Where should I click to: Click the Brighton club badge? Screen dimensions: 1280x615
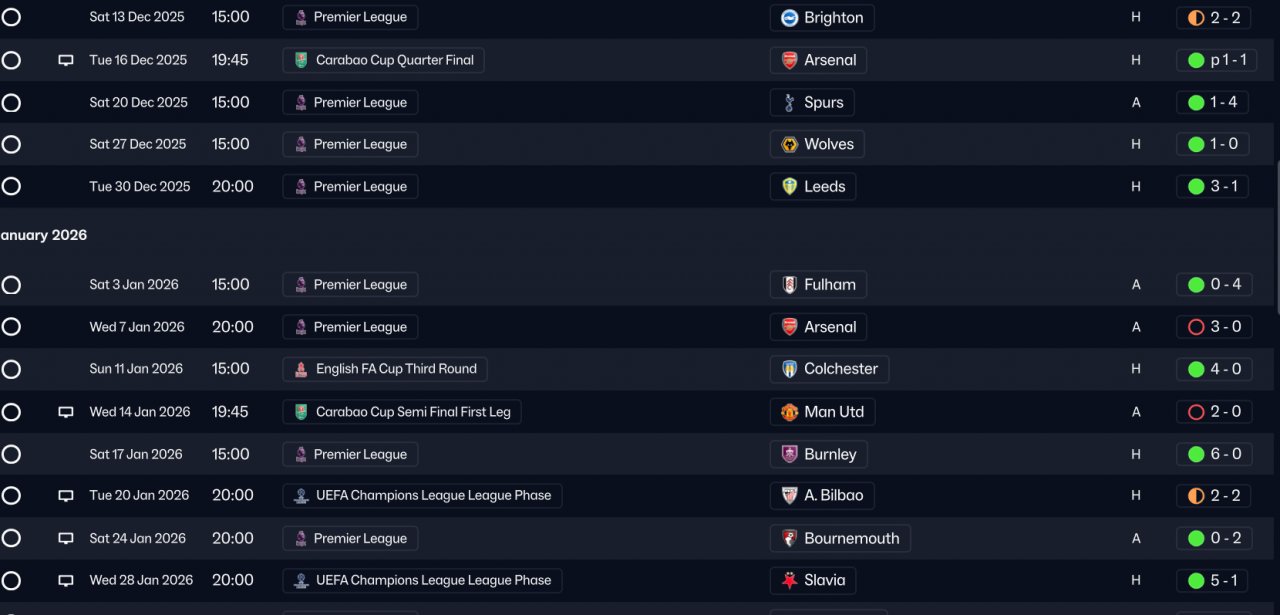coord(790,18)
